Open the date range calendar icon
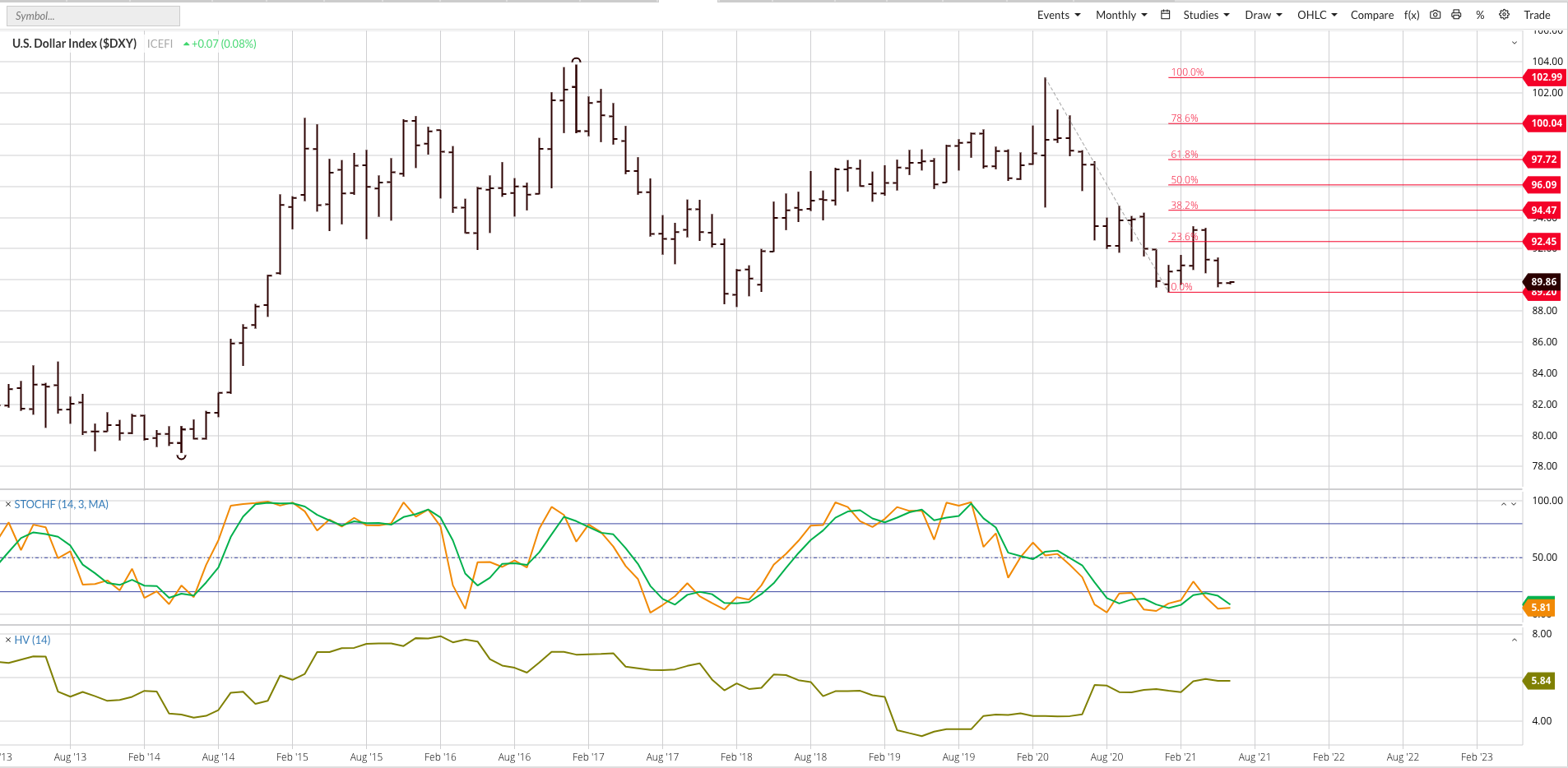Screen dimensions: 1568x768 tap(1166, 15)
